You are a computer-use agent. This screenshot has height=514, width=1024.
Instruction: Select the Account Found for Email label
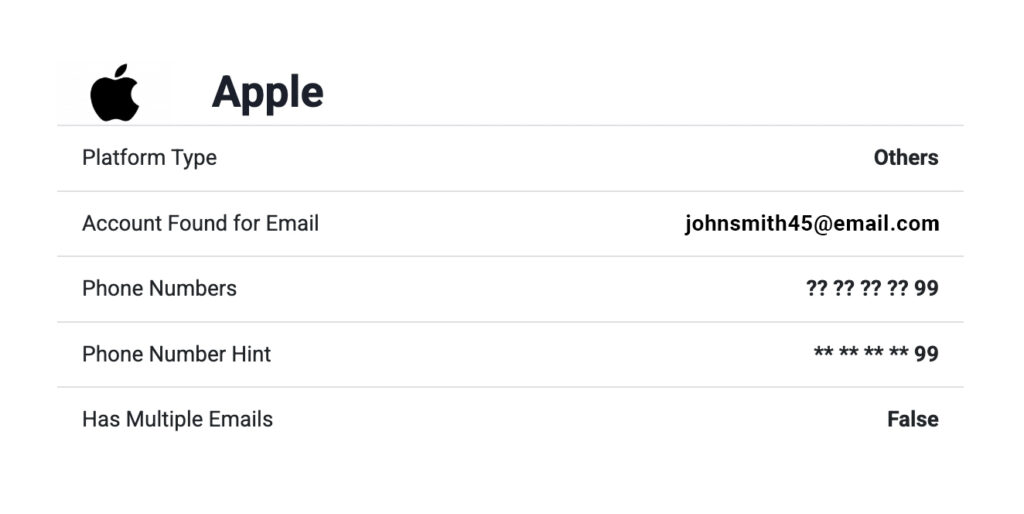[200, 223]
